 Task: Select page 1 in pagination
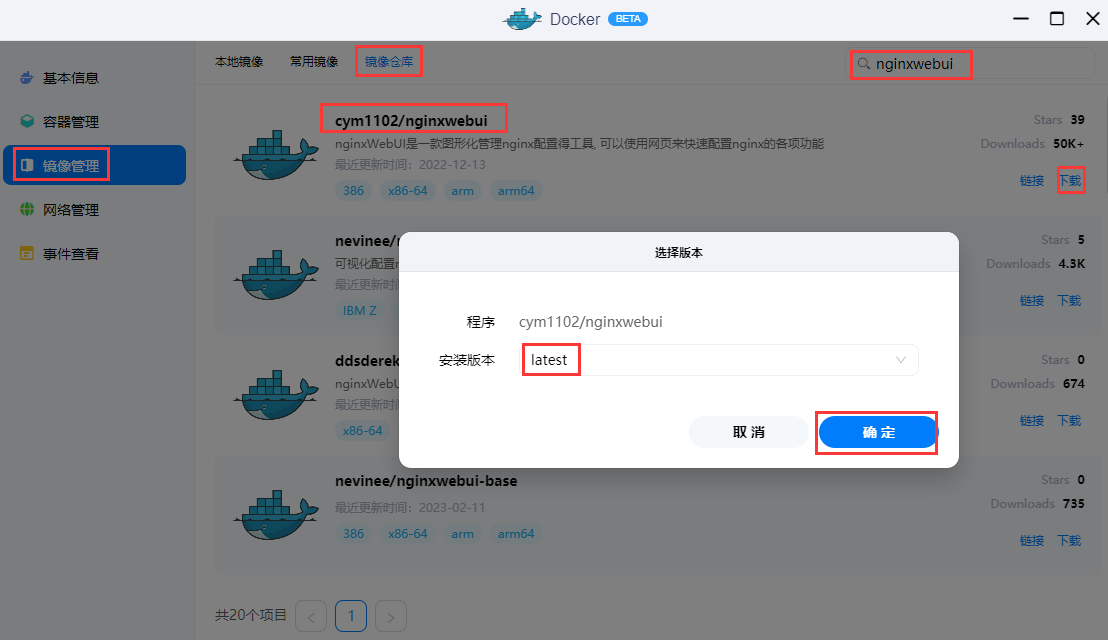pyautogui.click(x=351, y=616)
